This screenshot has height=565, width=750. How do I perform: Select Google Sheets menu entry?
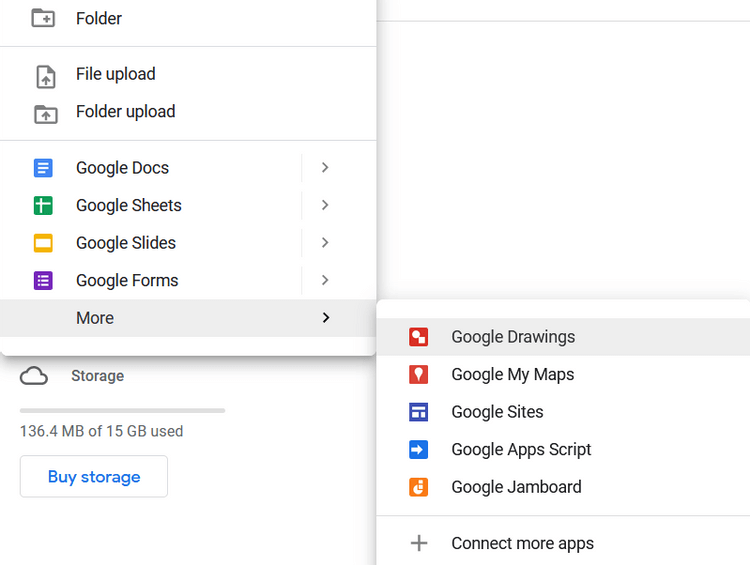188,205
